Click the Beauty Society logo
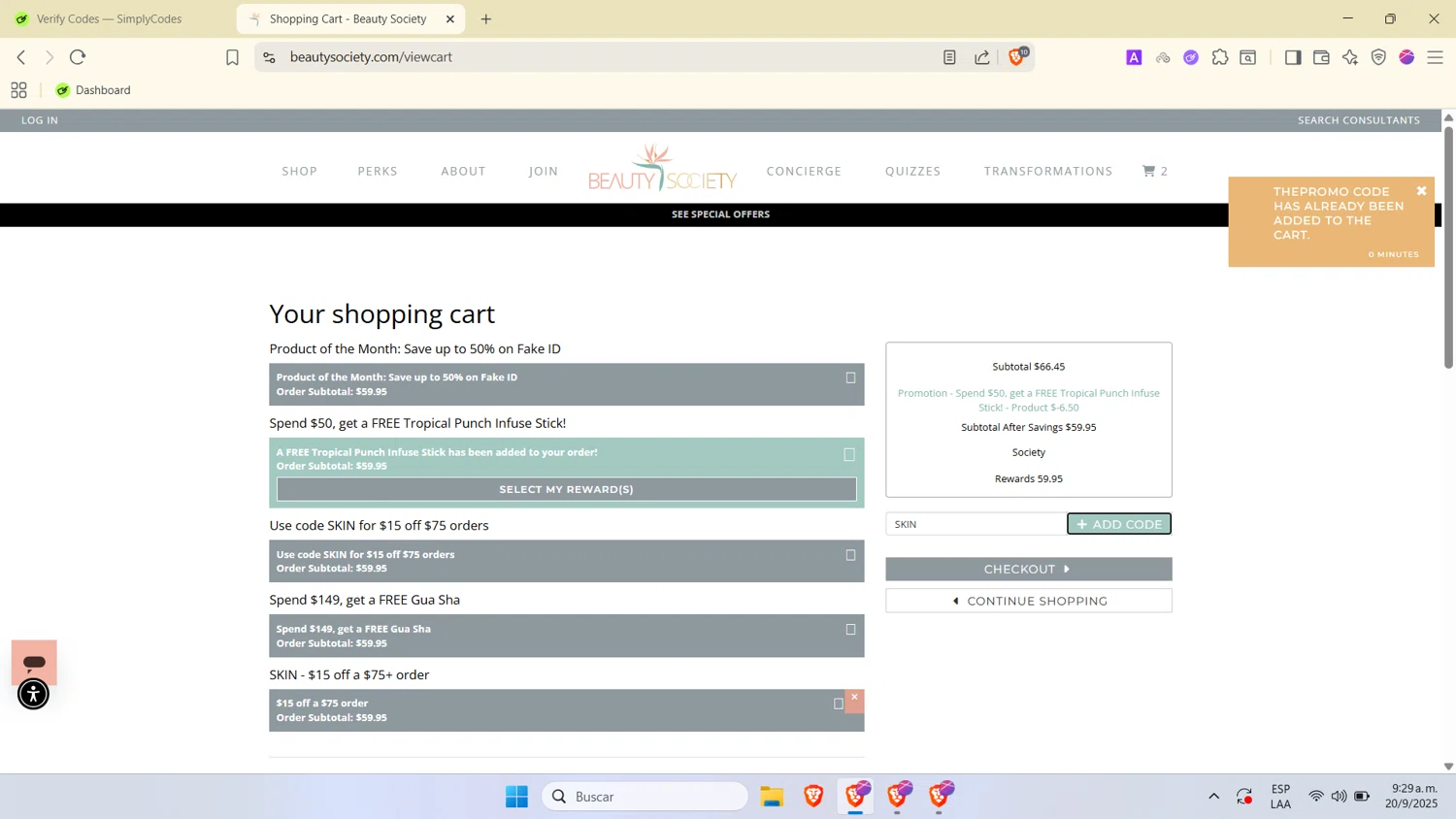The height and width of the screenshot is (819, 1456). pyautogui.click(x=663, y=168)
